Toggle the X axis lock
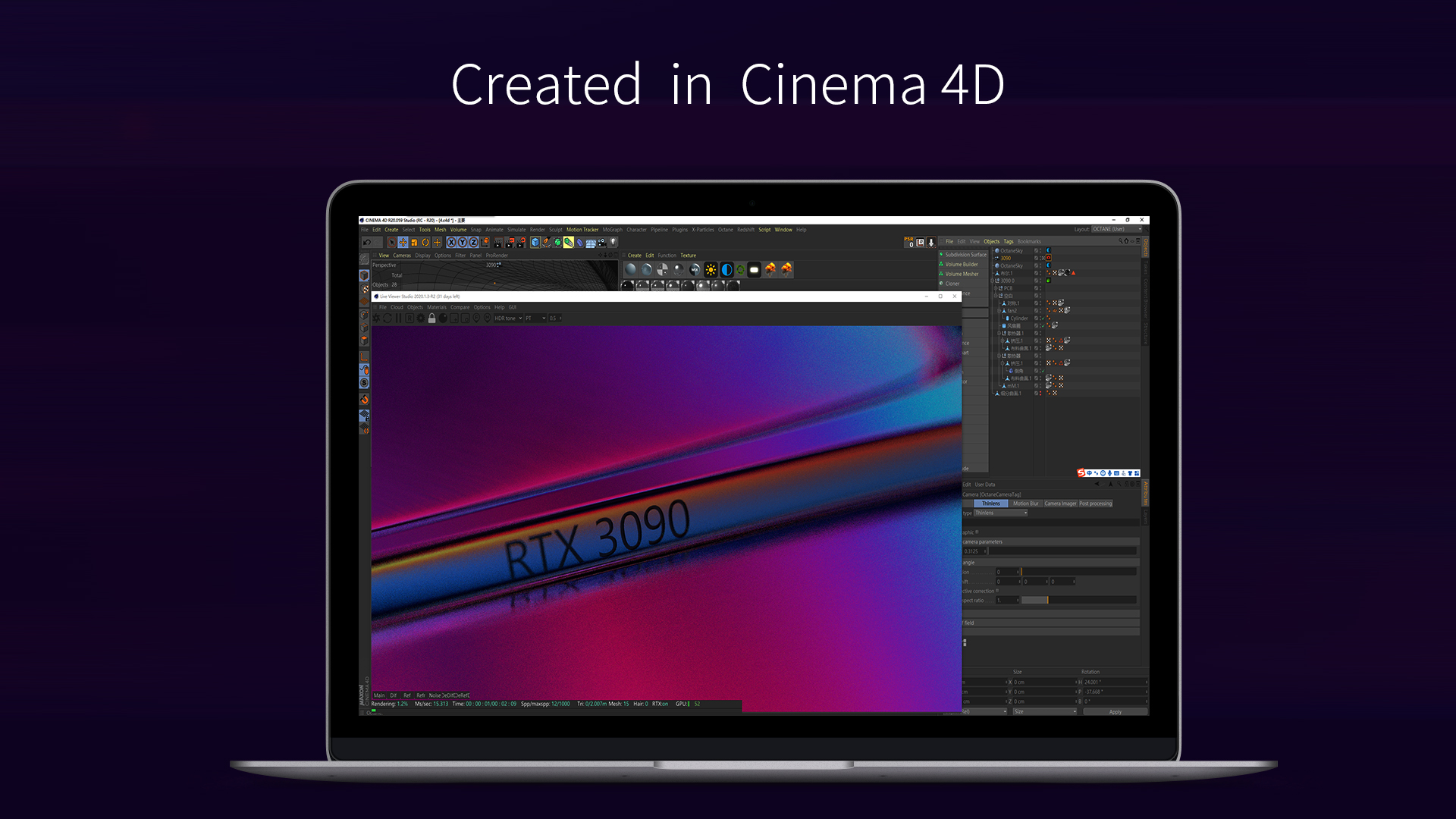Screen dimensions: 1456x819 pyautogui.click(x=451, y=243)
